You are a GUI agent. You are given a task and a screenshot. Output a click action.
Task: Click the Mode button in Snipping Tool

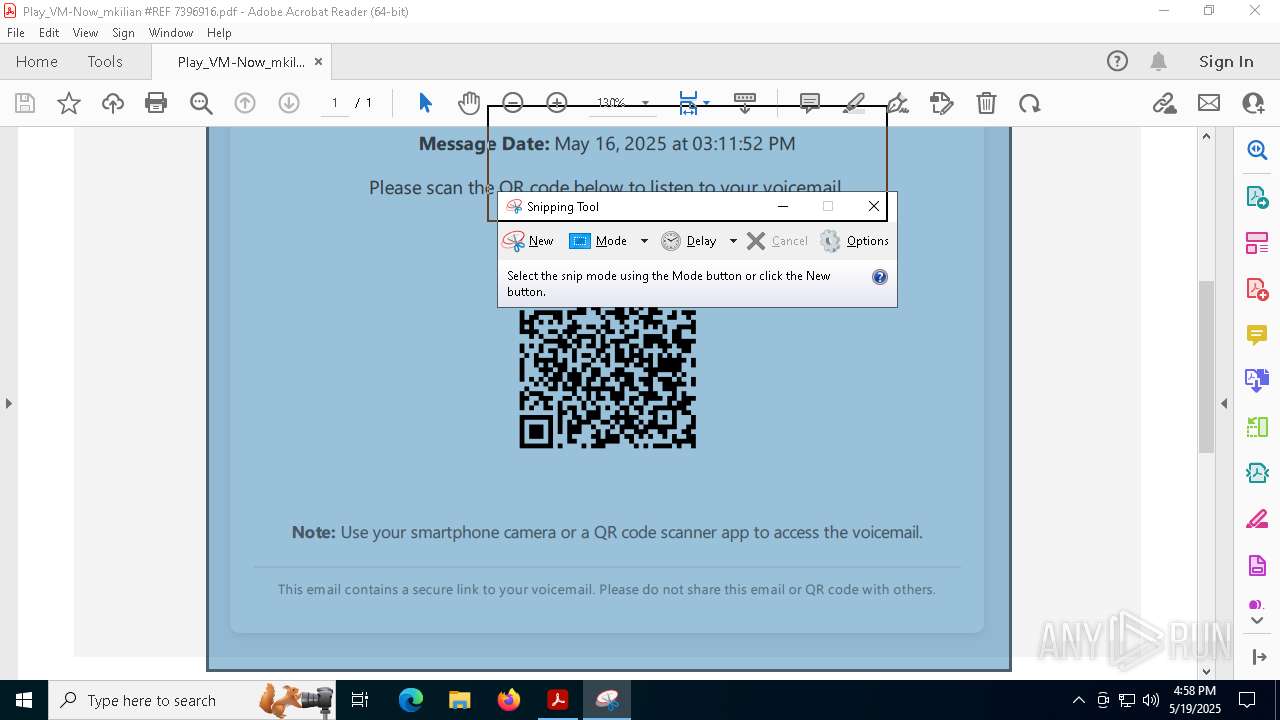pyautogui.click(x=599, y=241)
